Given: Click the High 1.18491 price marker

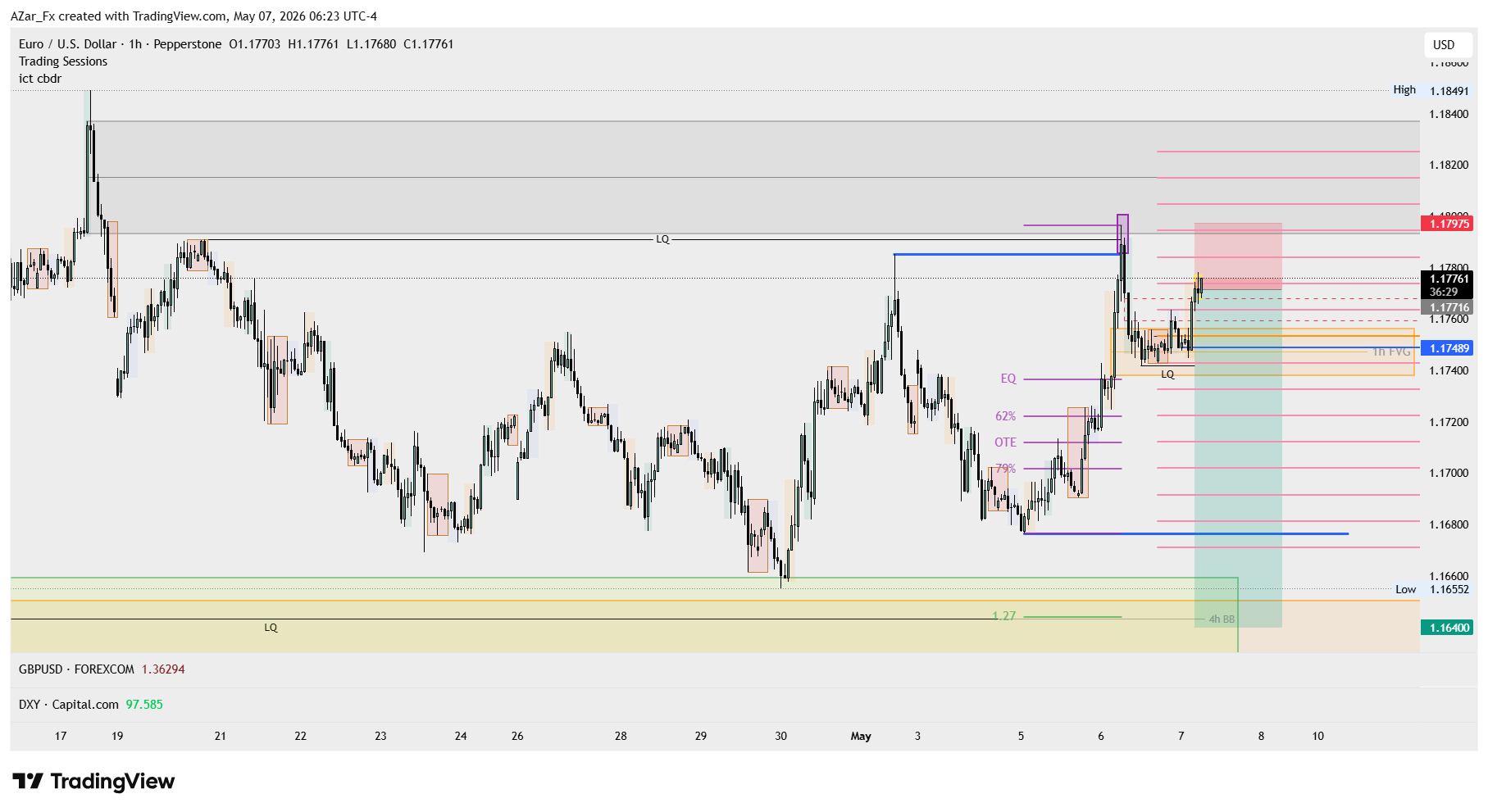Looking at the screenshot, I should point(1431,90).
